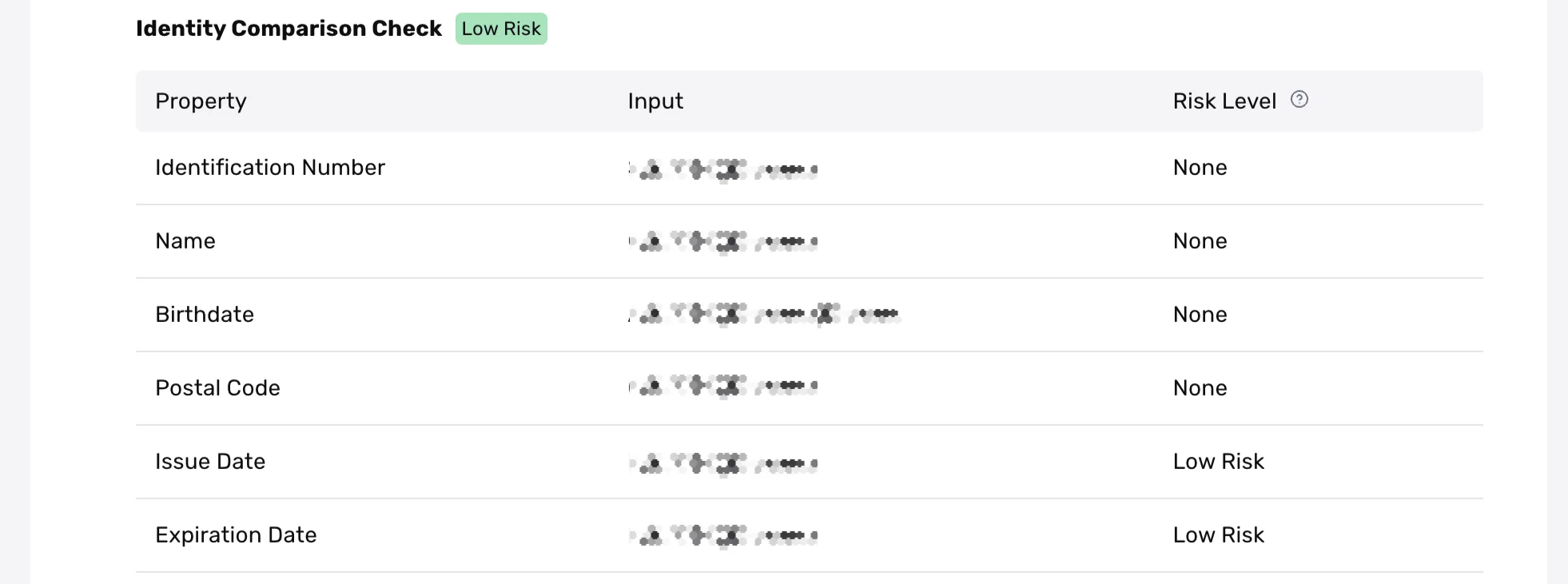Select the Birthdate row label
The width and height of the screenshot is (1568, 584).
tap(205, 315)
